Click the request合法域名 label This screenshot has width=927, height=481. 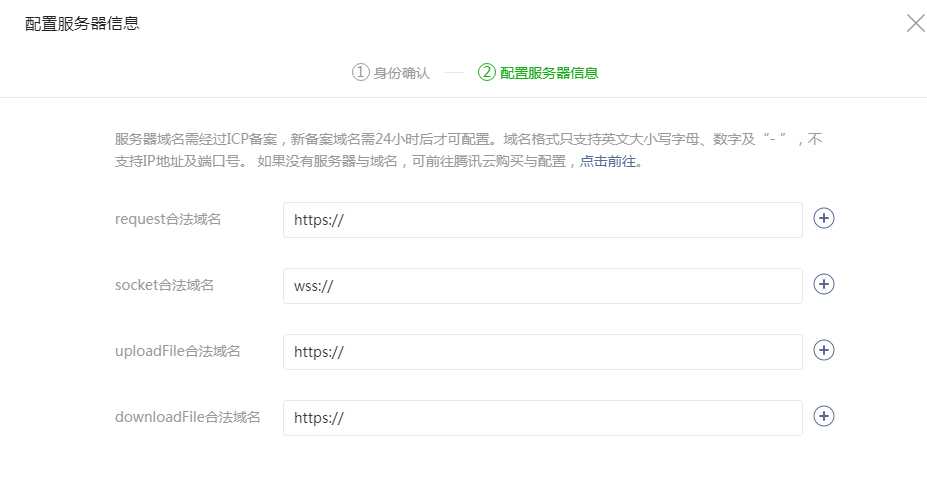(x=168, y=219)
